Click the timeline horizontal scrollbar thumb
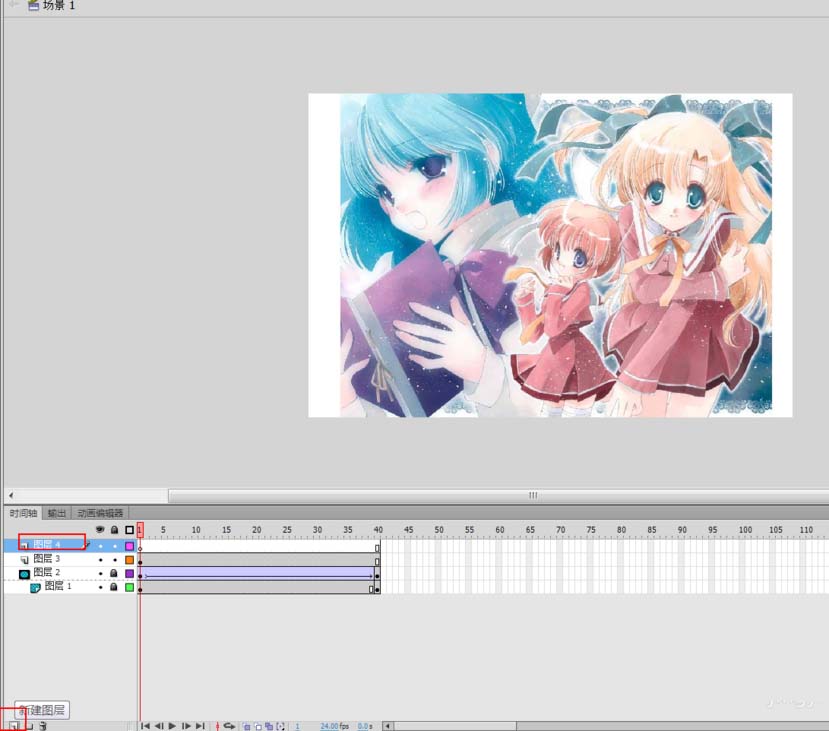This screenshot has width=829, height=731. point(455,726)
